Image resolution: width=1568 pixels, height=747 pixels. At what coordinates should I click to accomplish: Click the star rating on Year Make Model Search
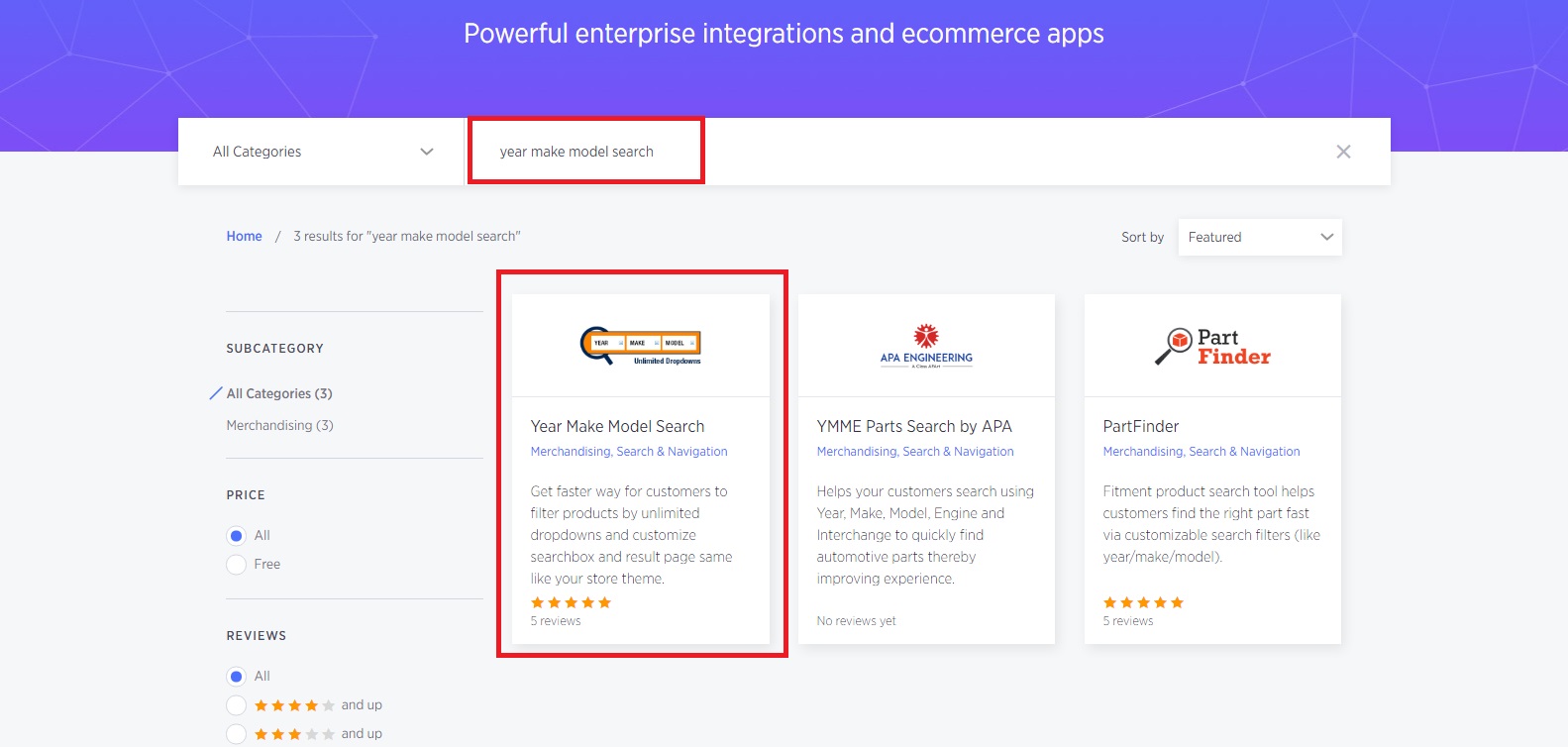pyautogui.click(x=571, y=602)
